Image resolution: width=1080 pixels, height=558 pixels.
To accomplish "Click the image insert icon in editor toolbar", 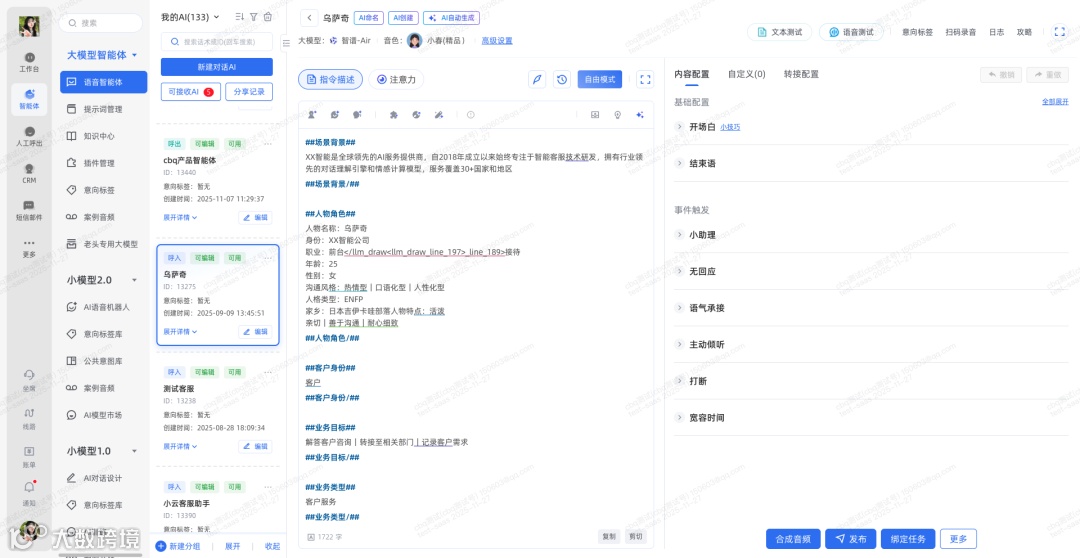I will [x=595, y=115].
